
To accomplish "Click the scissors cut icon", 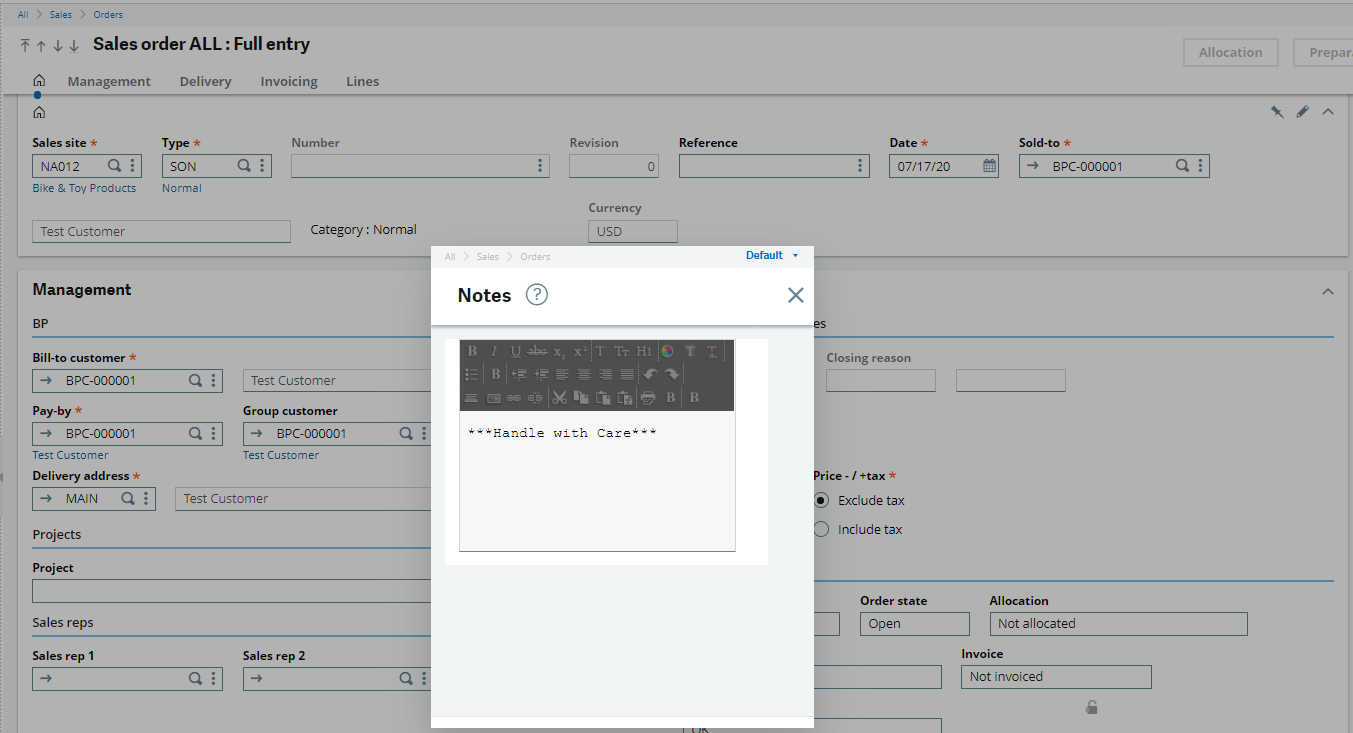I will (559, 398).
